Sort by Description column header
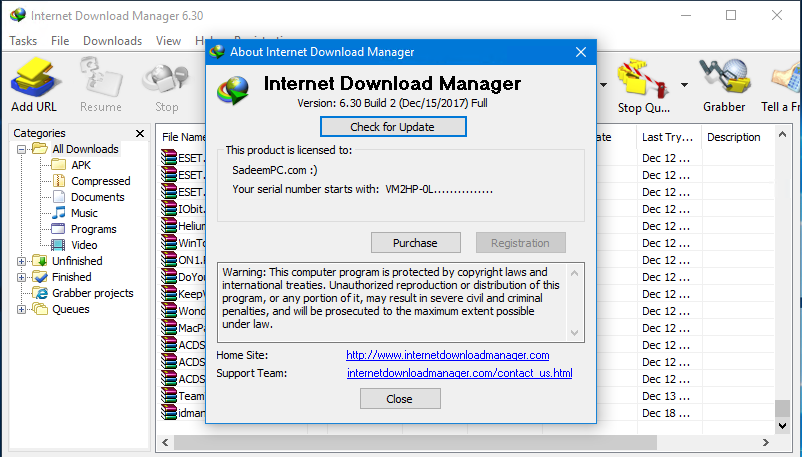 738,137
